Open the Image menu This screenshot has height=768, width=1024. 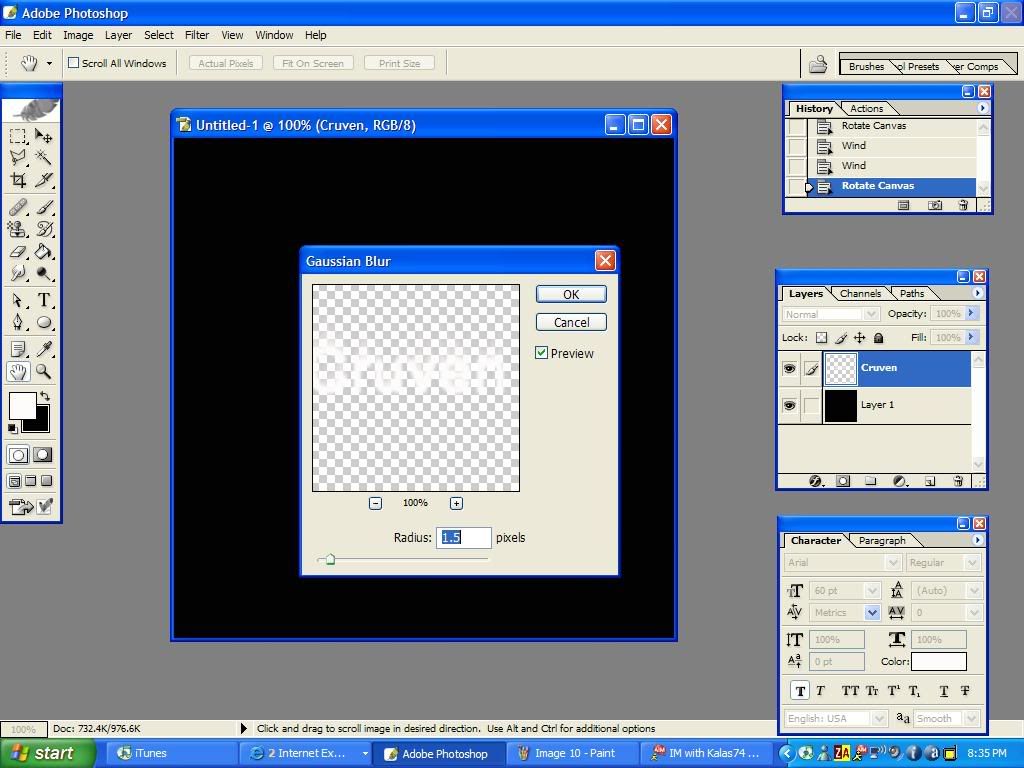pyautogui.click(x=78, y=35)
